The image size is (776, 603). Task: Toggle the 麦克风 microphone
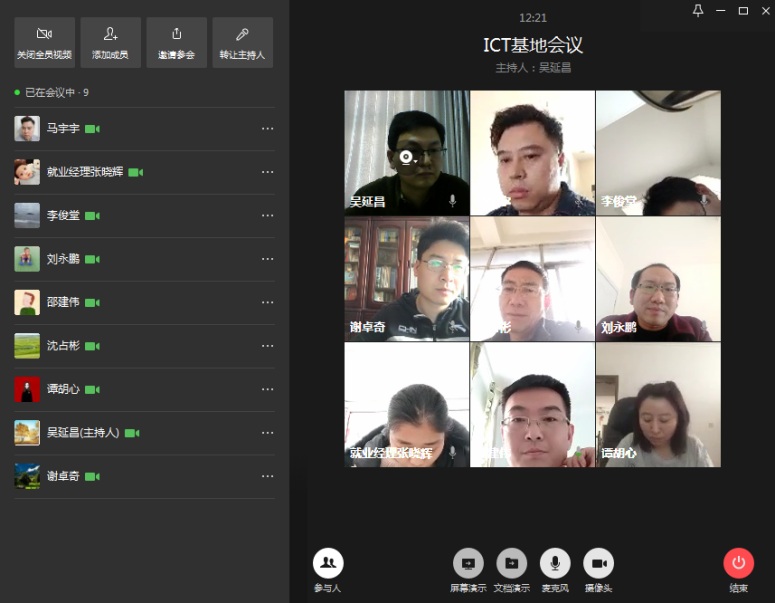click(x=555, y=565)
